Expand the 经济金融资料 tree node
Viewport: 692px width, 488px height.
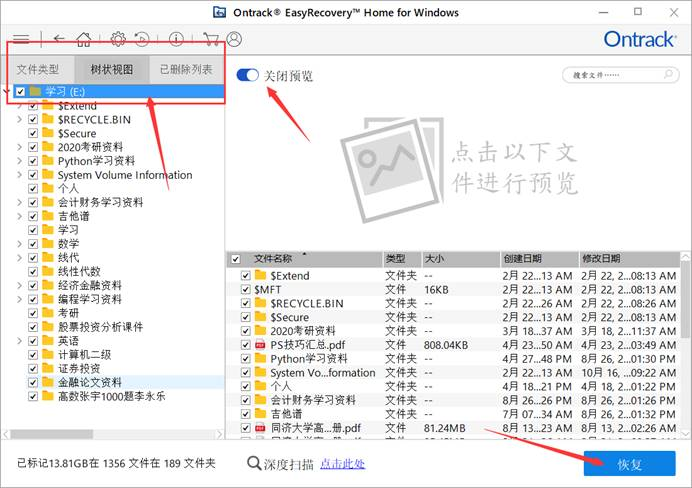(19, 285)
